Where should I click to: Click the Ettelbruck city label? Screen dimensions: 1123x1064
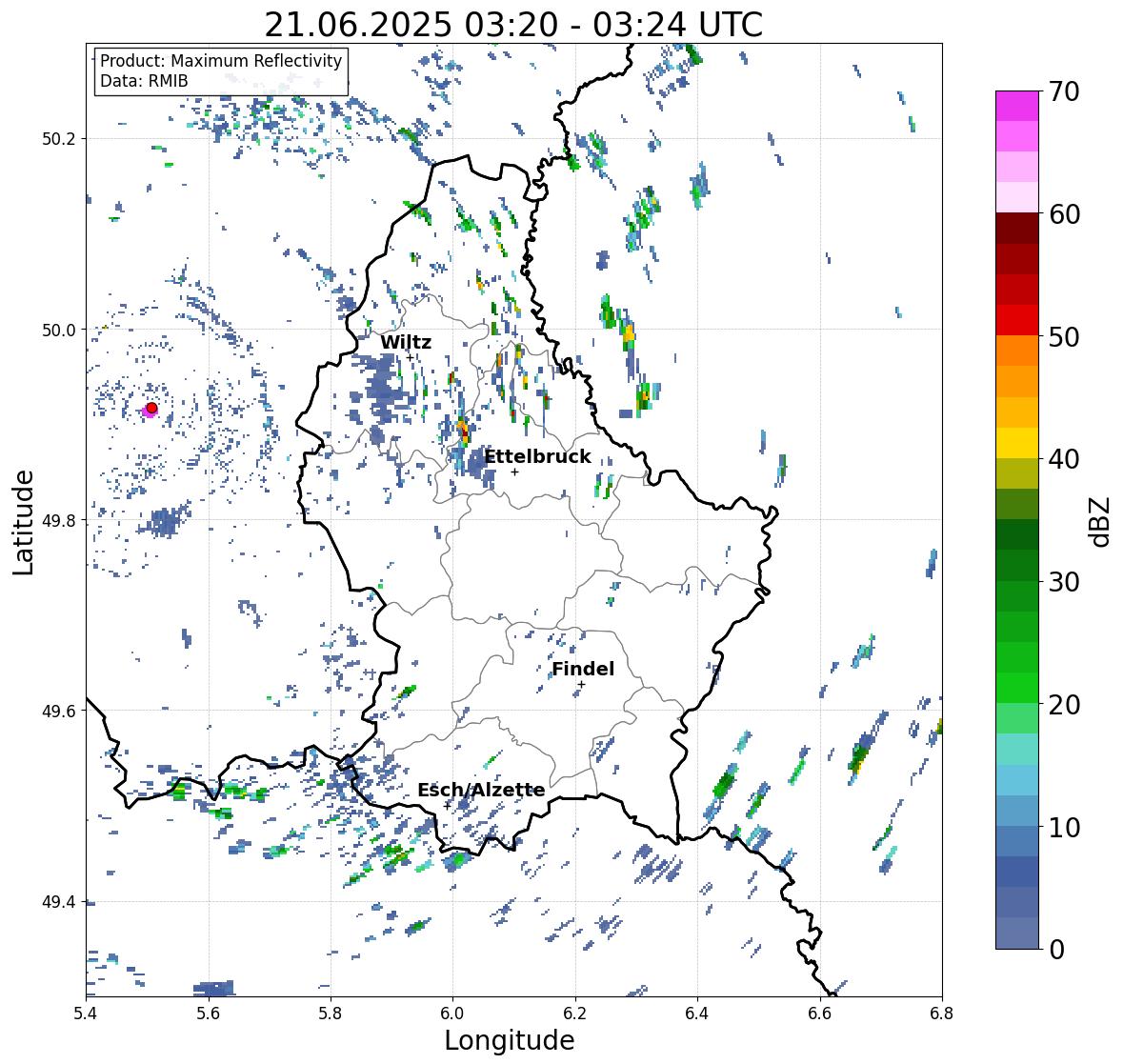pyautogui.click(x=538, y=456)
